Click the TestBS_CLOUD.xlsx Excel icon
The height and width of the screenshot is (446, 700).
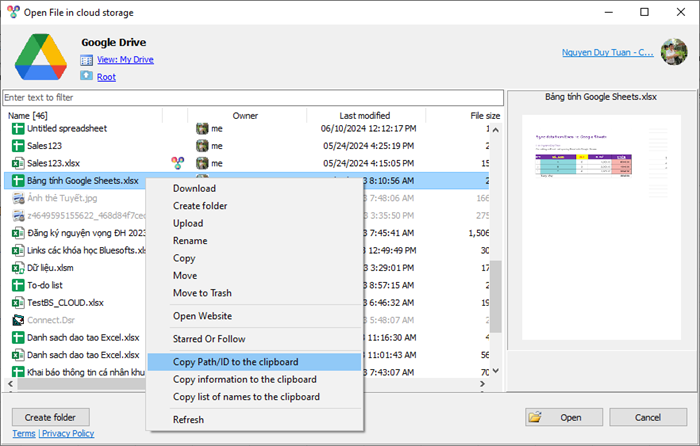[18, 303]
